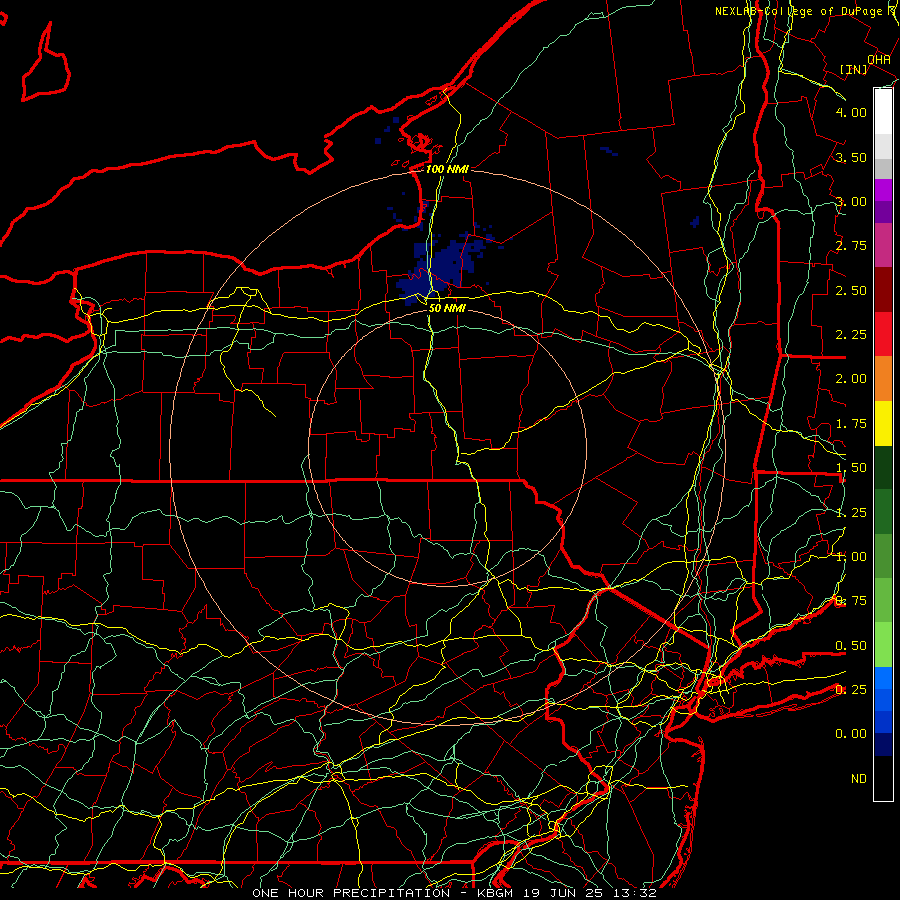This screenshot has height=900, width=900.
Task: Click the 2.25 legend value
Action: pyautogui.click(x=851, y=335)
